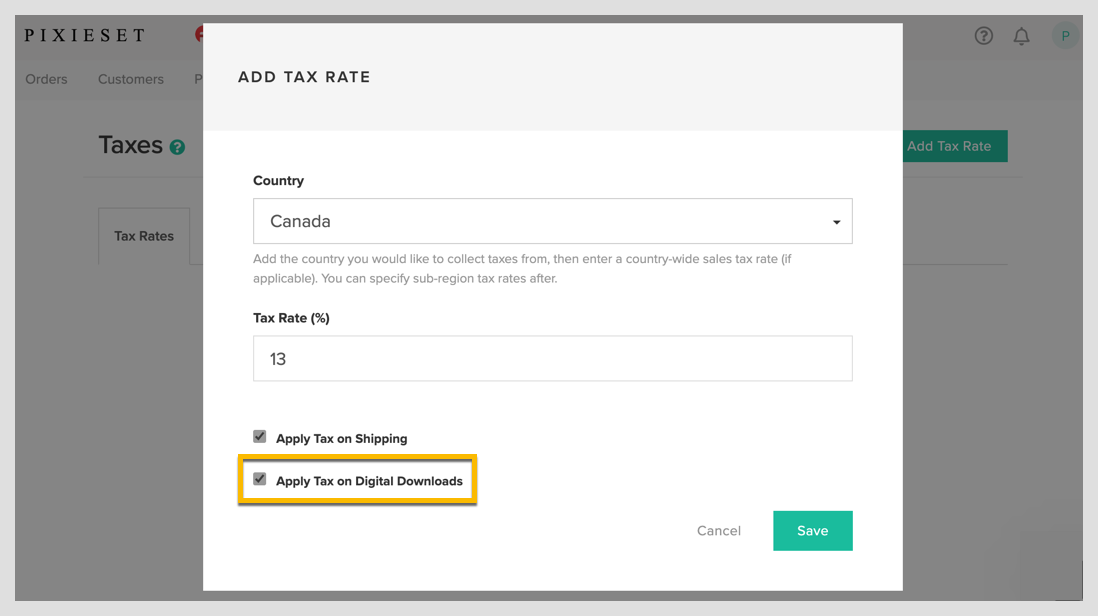Image resolution: width=1098 pixels, height=616 pixels.
Task: Select the Tax Rates tab
Action: tap(144, 236)
